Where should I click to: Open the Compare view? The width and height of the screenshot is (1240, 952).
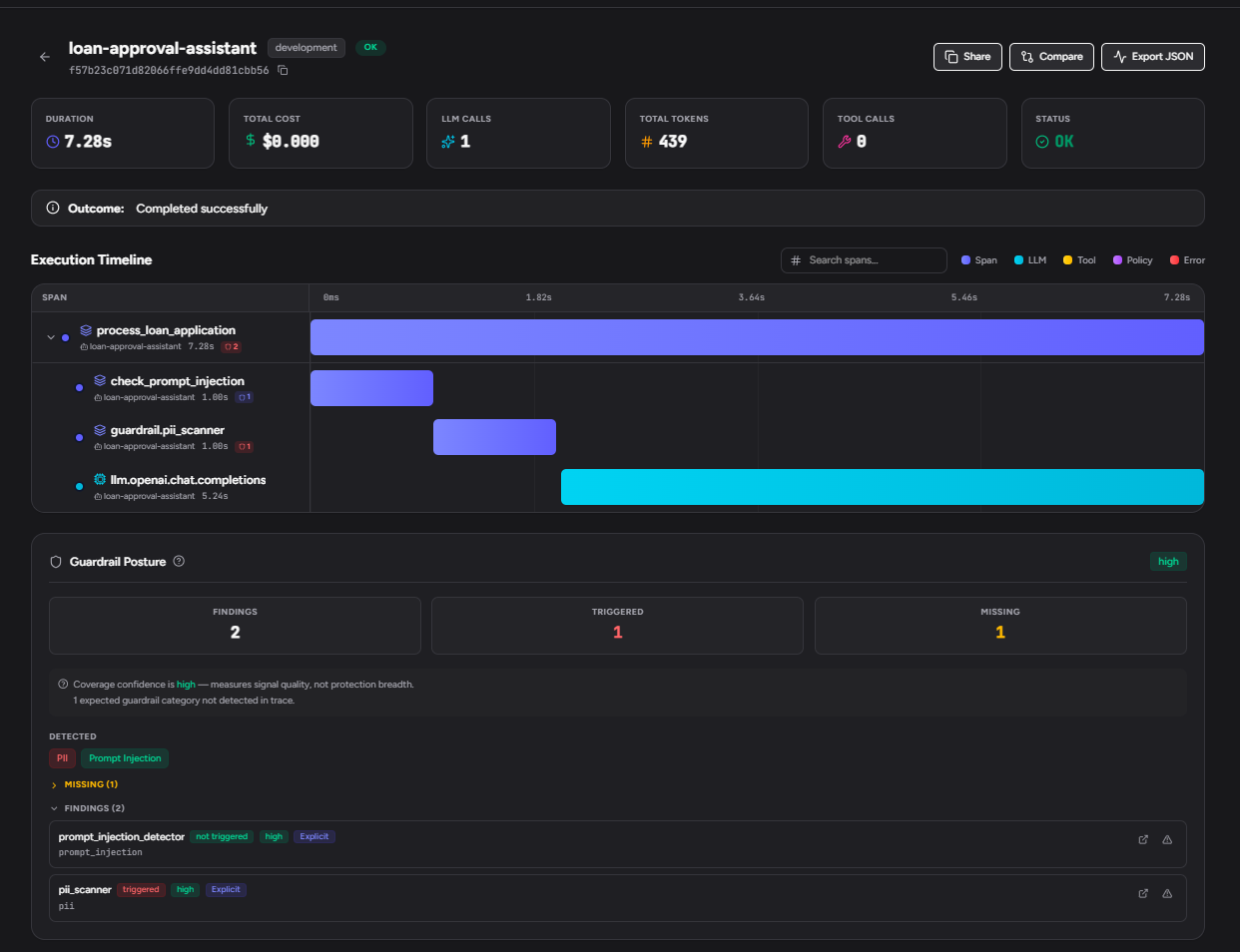click(1051, 57)
